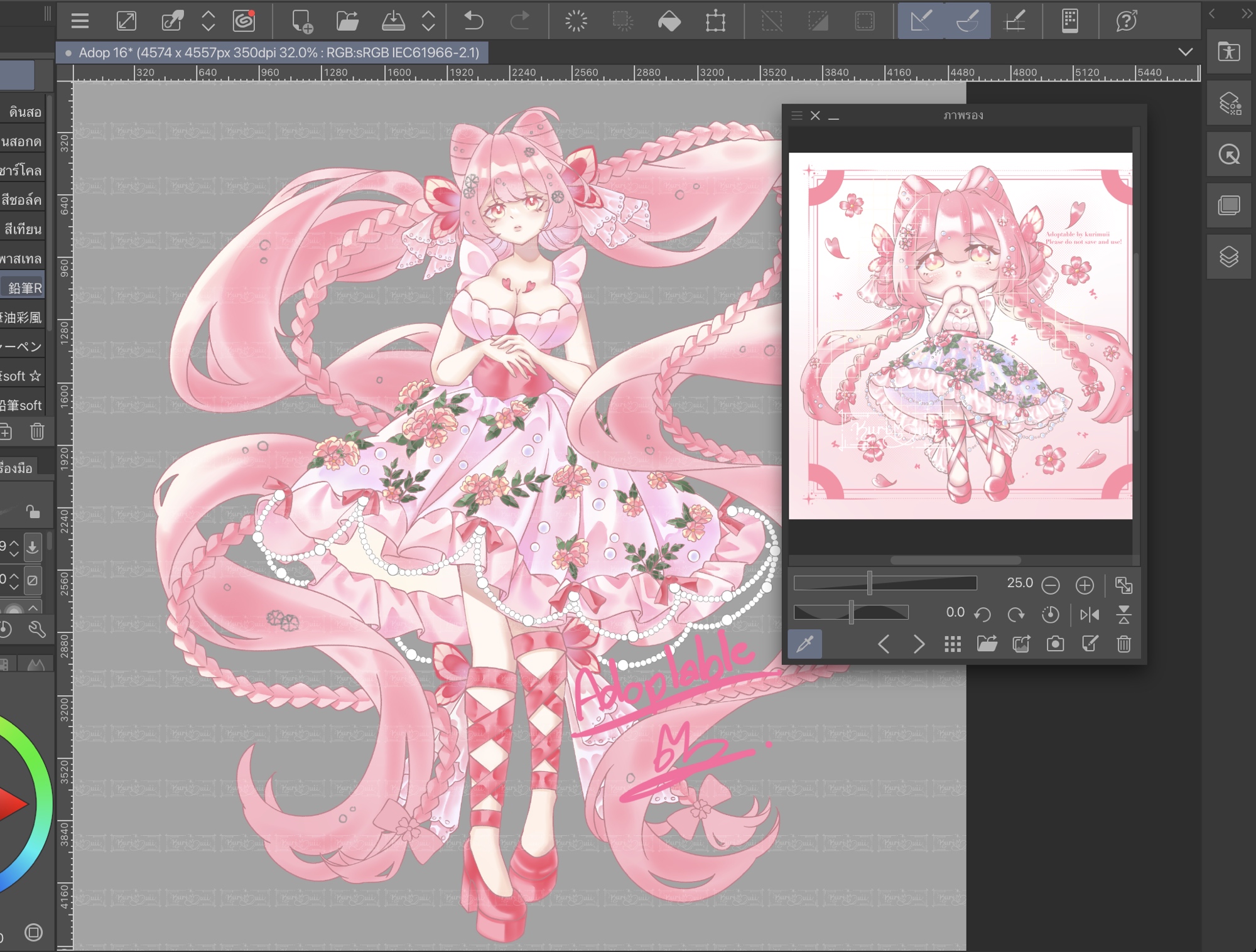
Task: Choose the ดินสอ brush preset
Action: 24,112
